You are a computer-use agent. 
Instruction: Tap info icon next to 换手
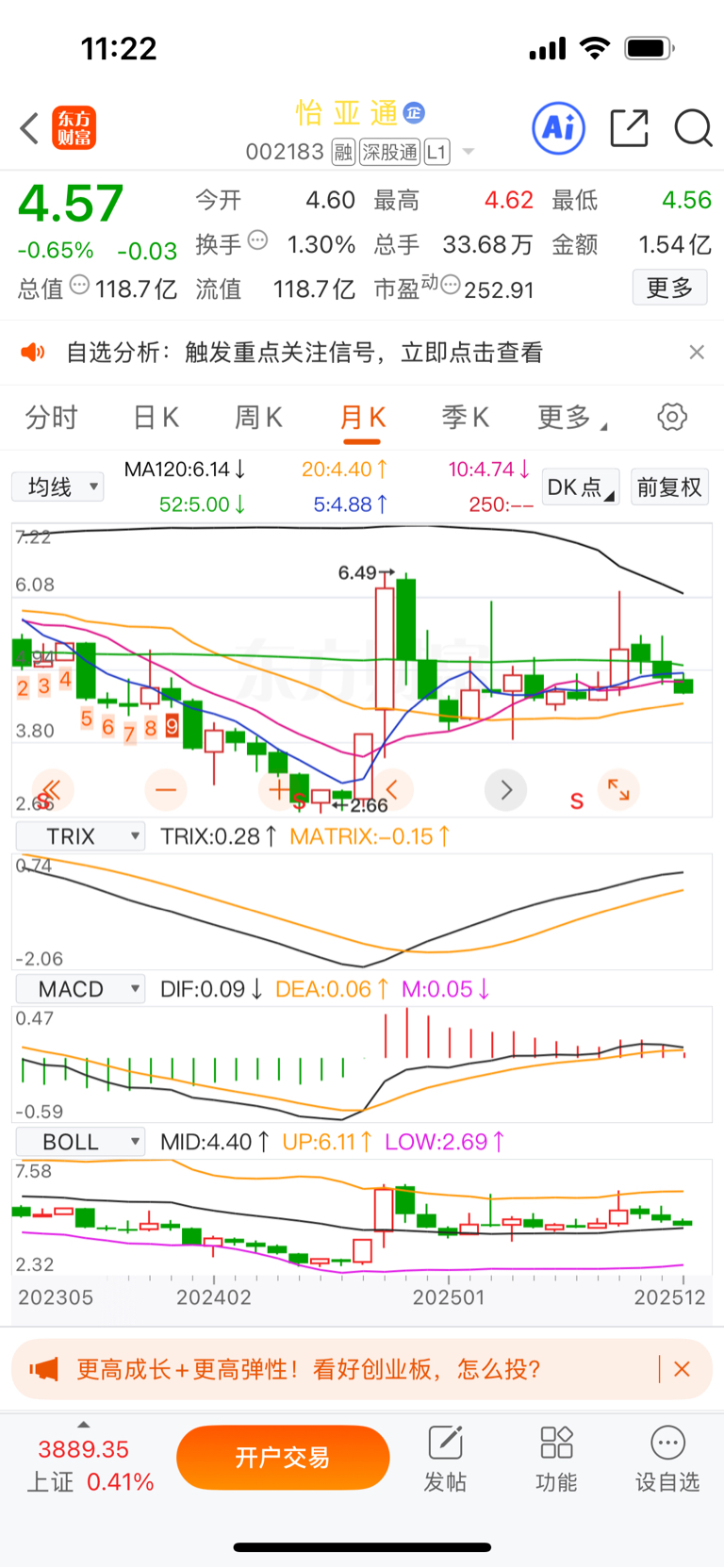[x=257, y=240]
